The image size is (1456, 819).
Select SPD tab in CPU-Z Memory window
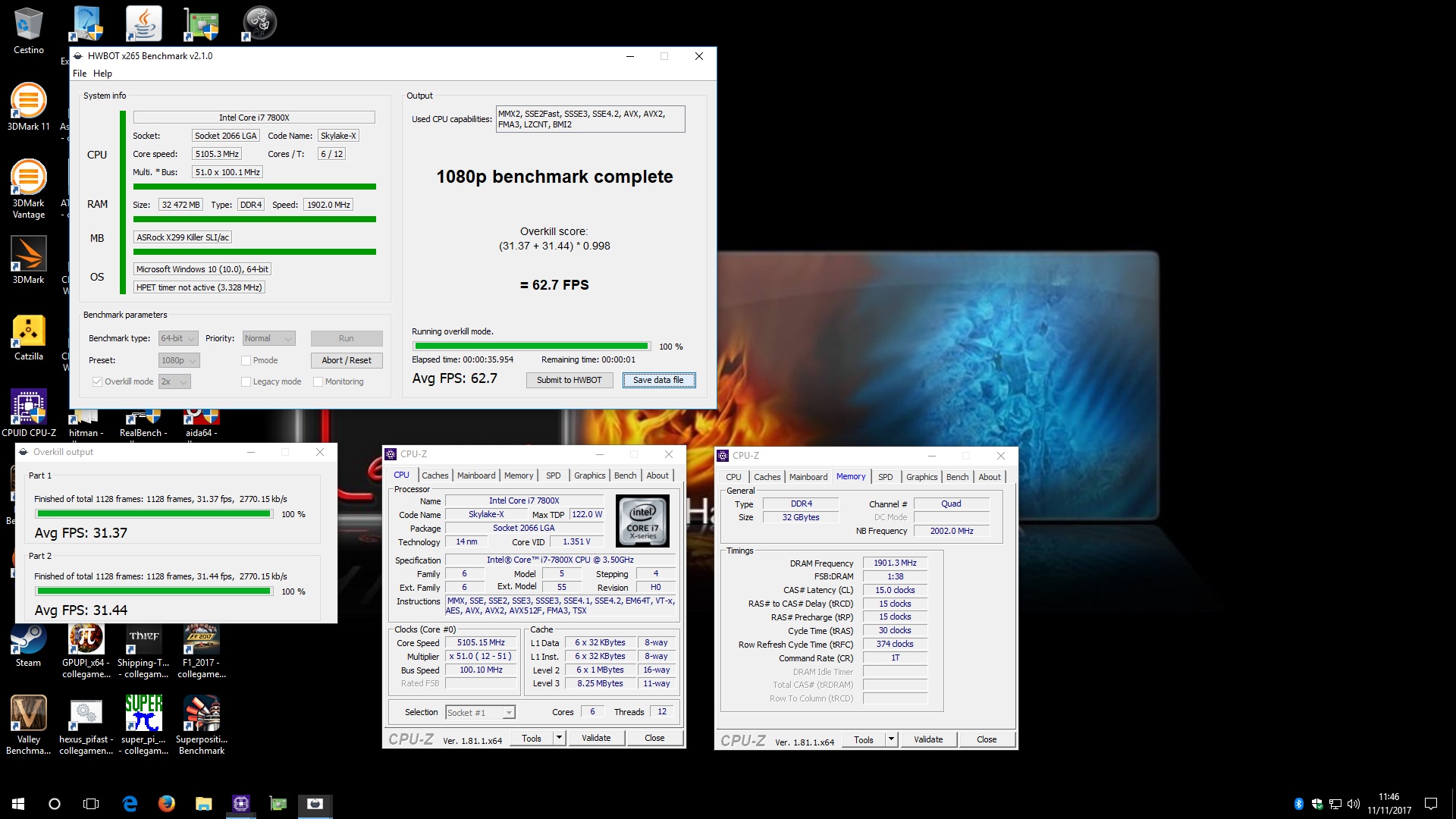pos(885,477)
